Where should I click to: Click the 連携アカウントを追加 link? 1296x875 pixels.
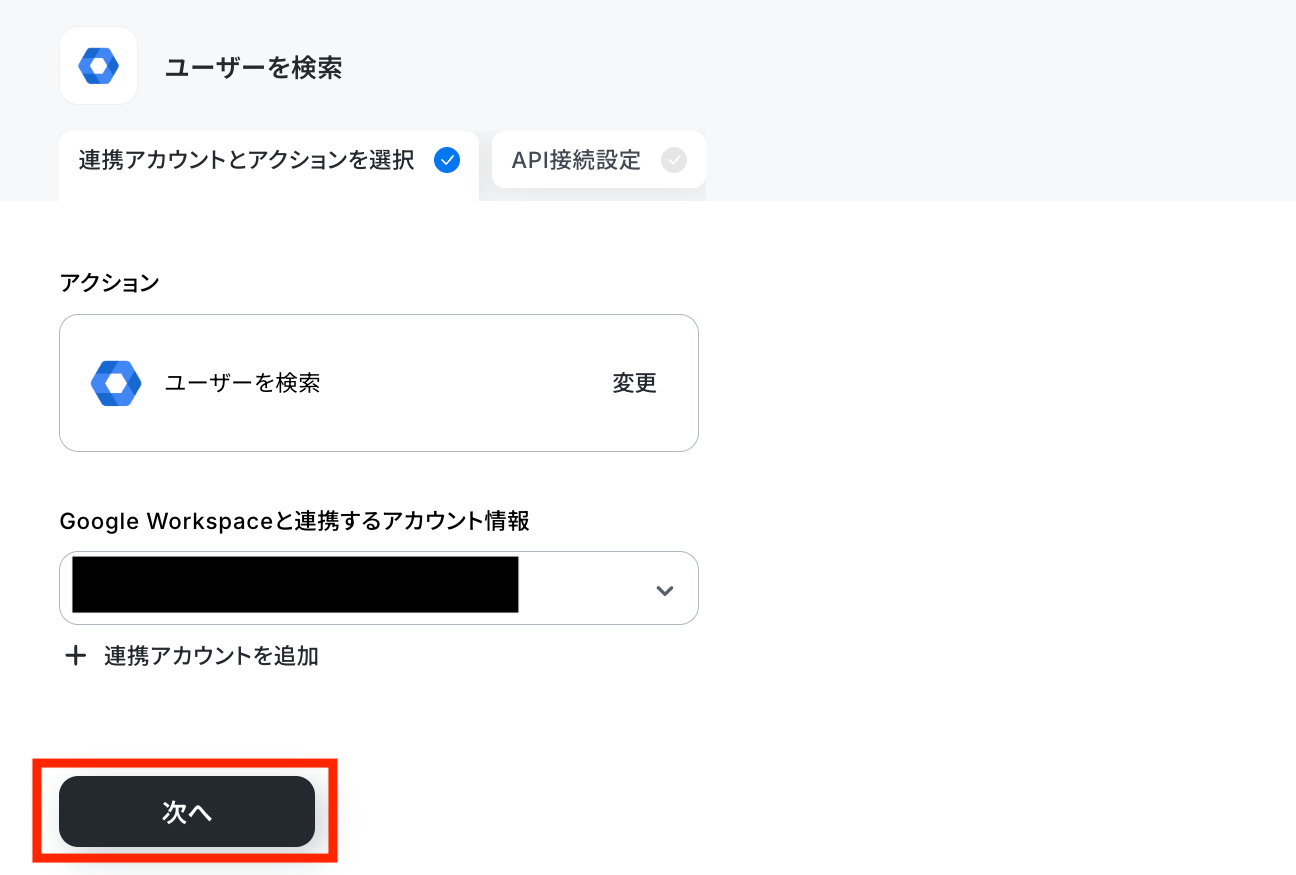click(211, 656)
